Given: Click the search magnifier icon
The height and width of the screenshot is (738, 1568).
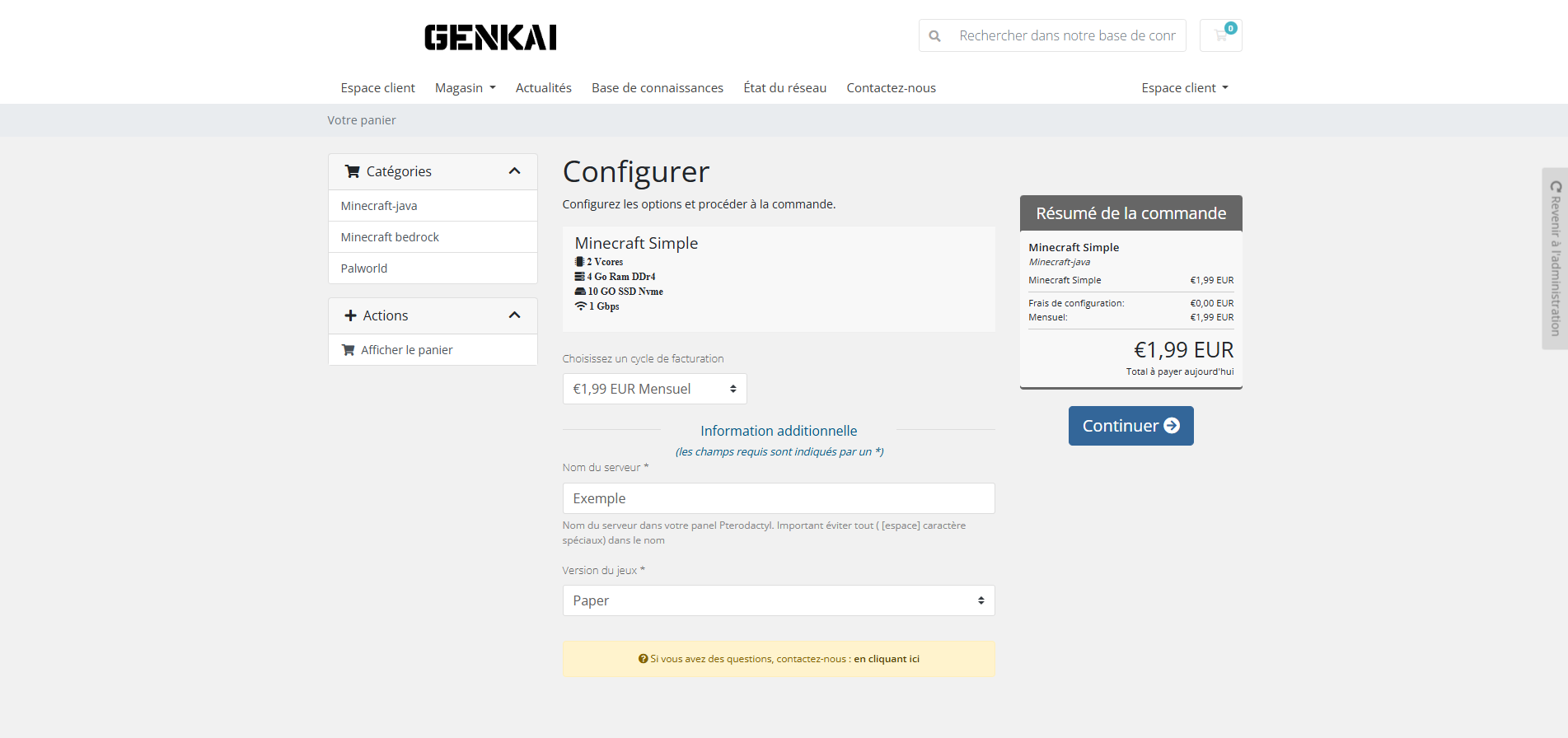Looking at the screenshot, I should coord(934,36).
